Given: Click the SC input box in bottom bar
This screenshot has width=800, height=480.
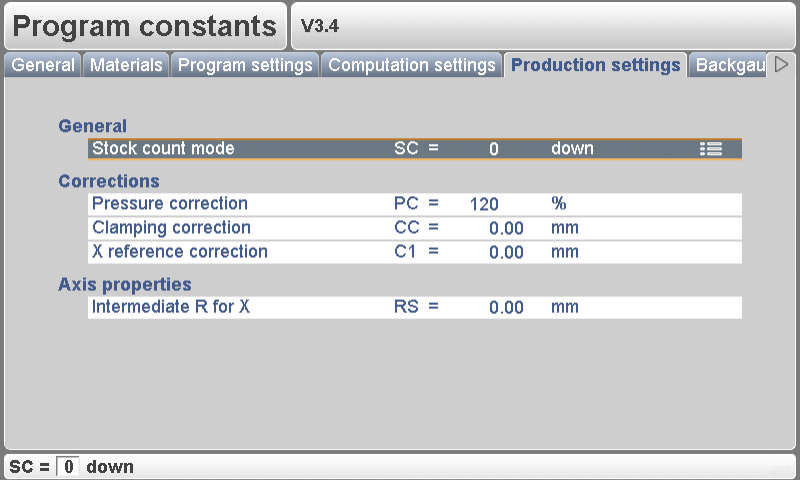Looking at the screenshot, I should 68,467.
